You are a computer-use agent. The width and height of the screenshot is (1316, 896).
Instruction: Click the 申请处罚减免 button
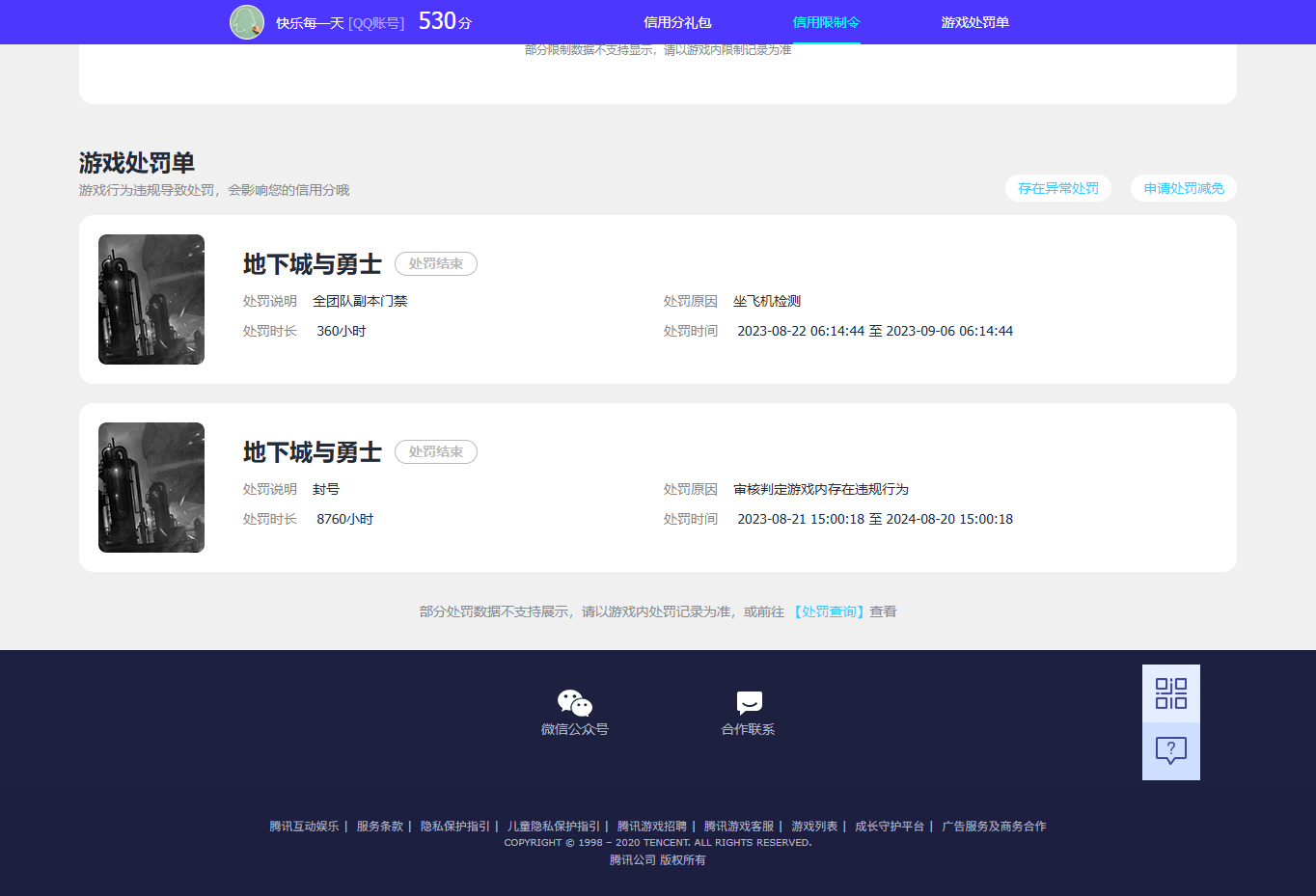tap(1183, 188)
